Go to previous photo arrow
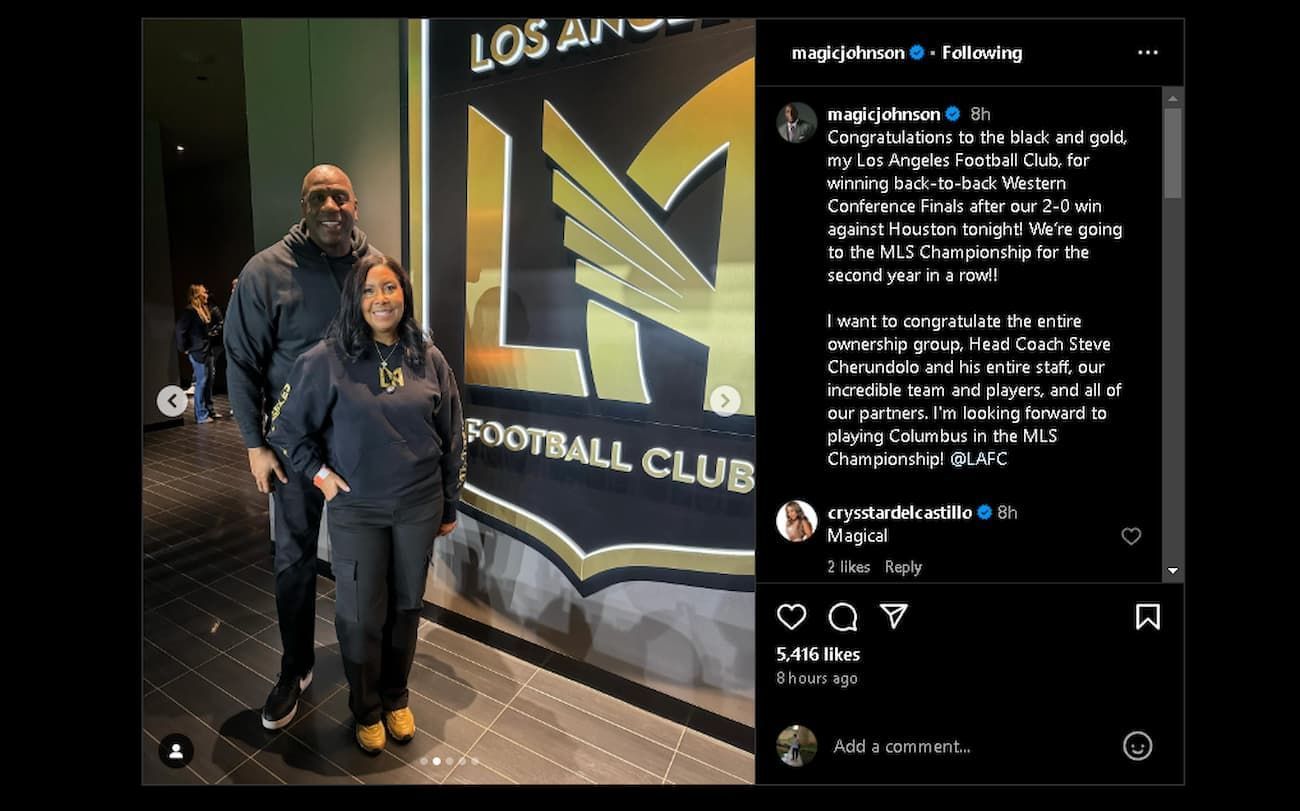 pos(172,401)
